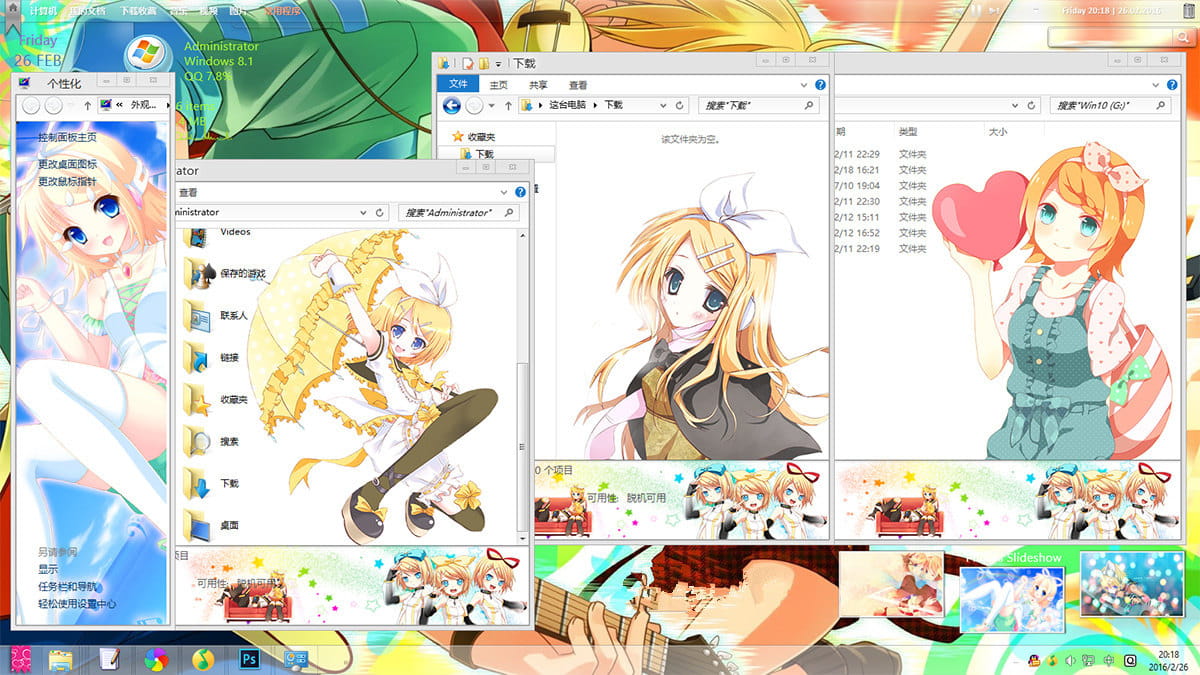Open Help in the Win10 (G:) window

click(x=1171, y=86)
